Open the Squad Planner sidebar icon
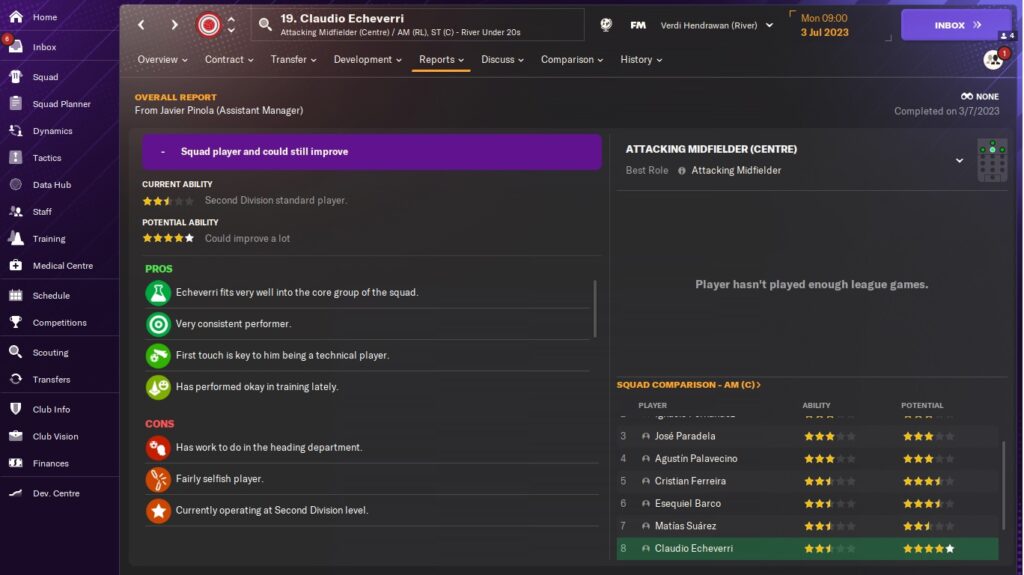The image size is (1024, 575). click(15, 104)
